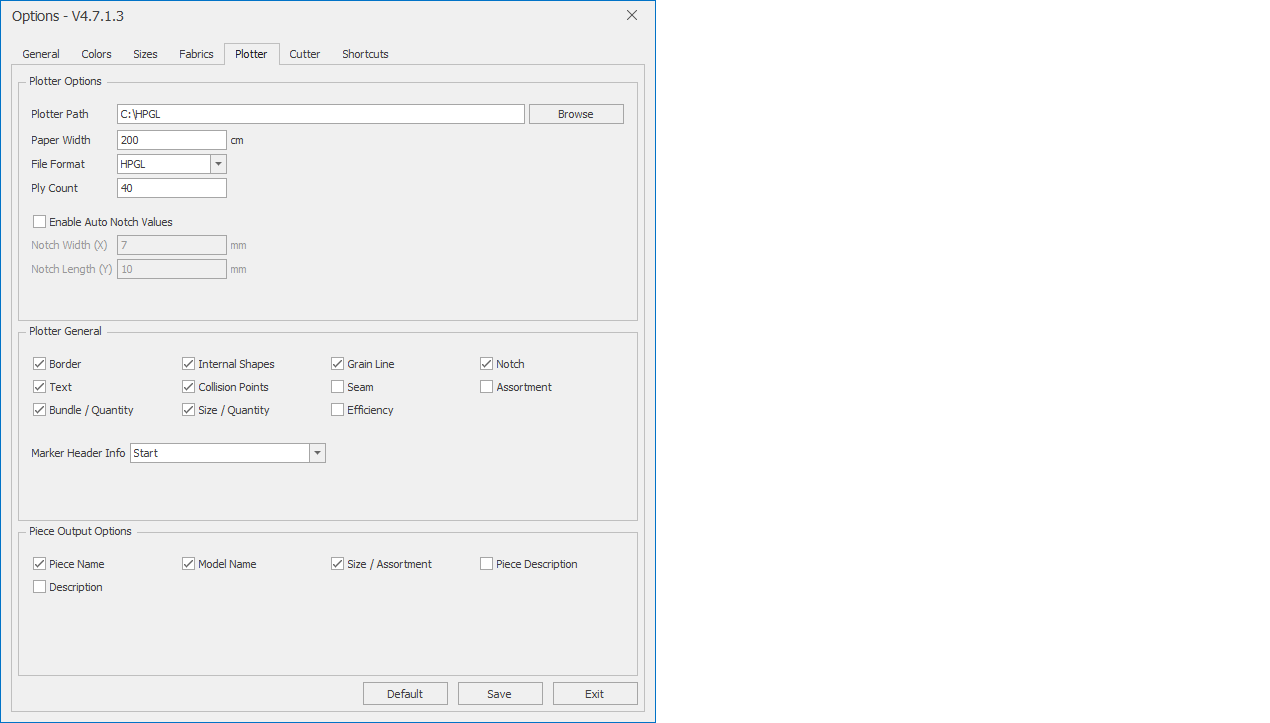The height and width of the screenshot is (723, 1270).
Task: Open the Marker Header Info dropdown
Action: [317, 453]
